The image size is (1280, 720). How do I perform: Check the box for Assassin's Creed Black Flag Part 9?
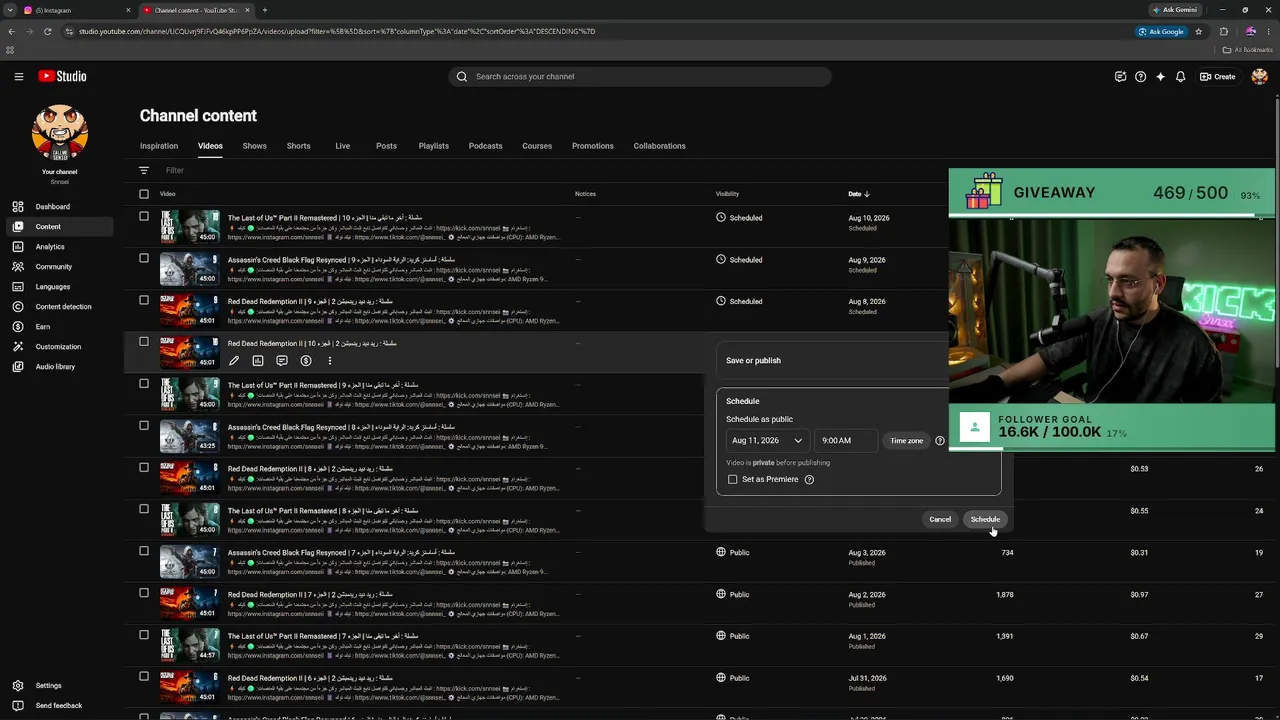pos(144,258)
